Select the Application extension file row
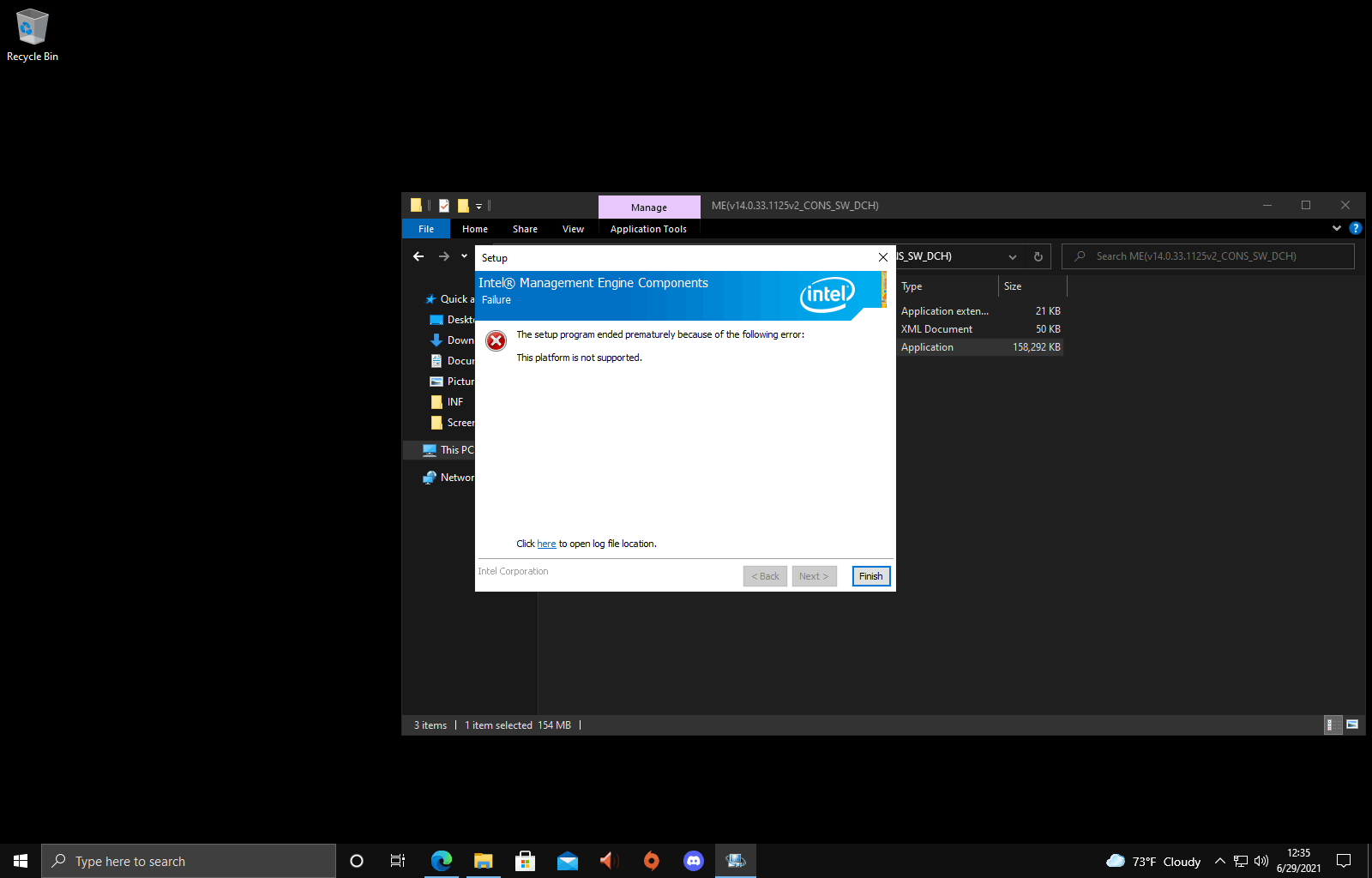This screenshot has height=878, width=1372. point(980,311)
